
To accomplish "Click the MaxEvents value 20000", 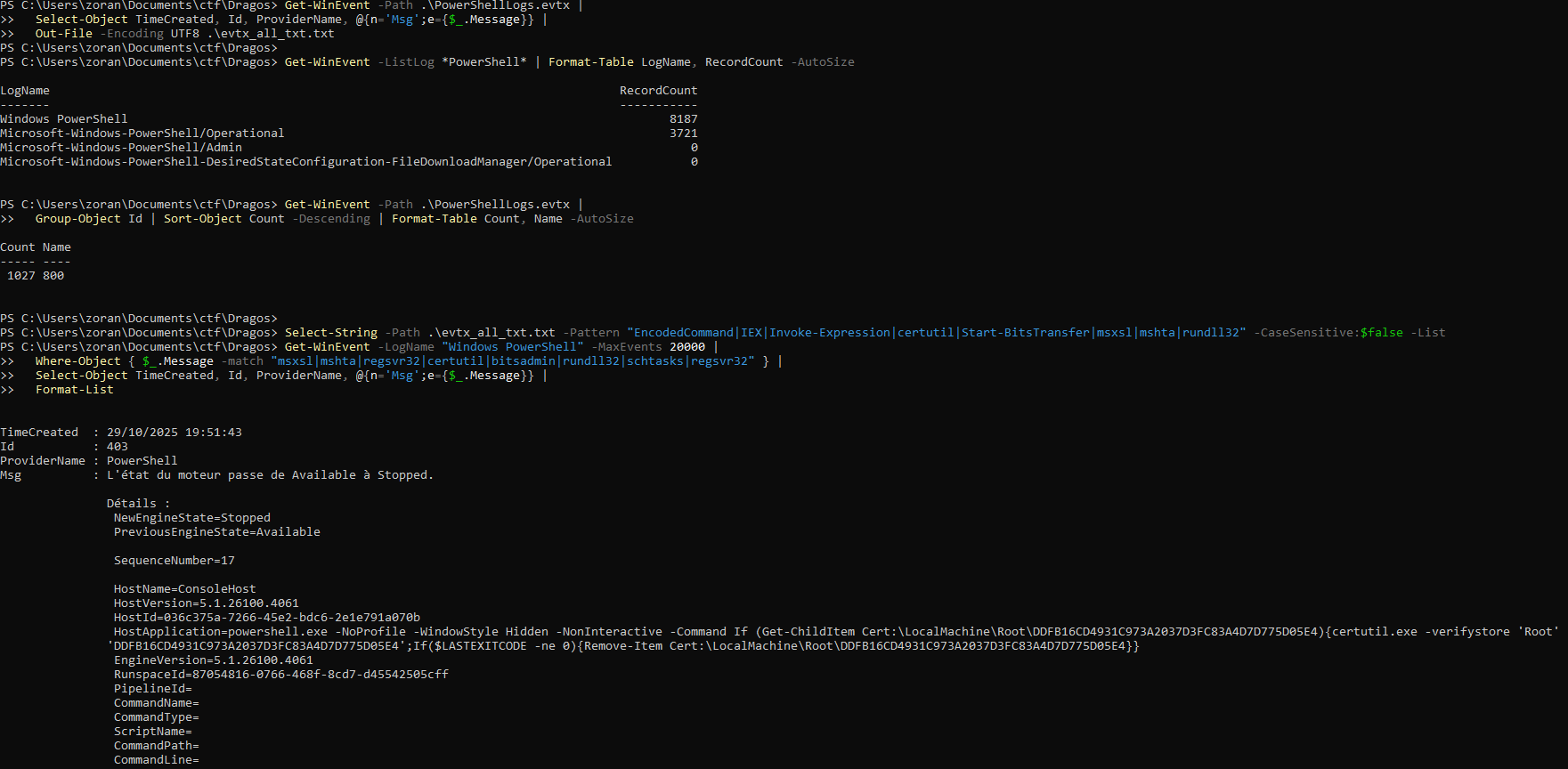I will tap(687, 346).
